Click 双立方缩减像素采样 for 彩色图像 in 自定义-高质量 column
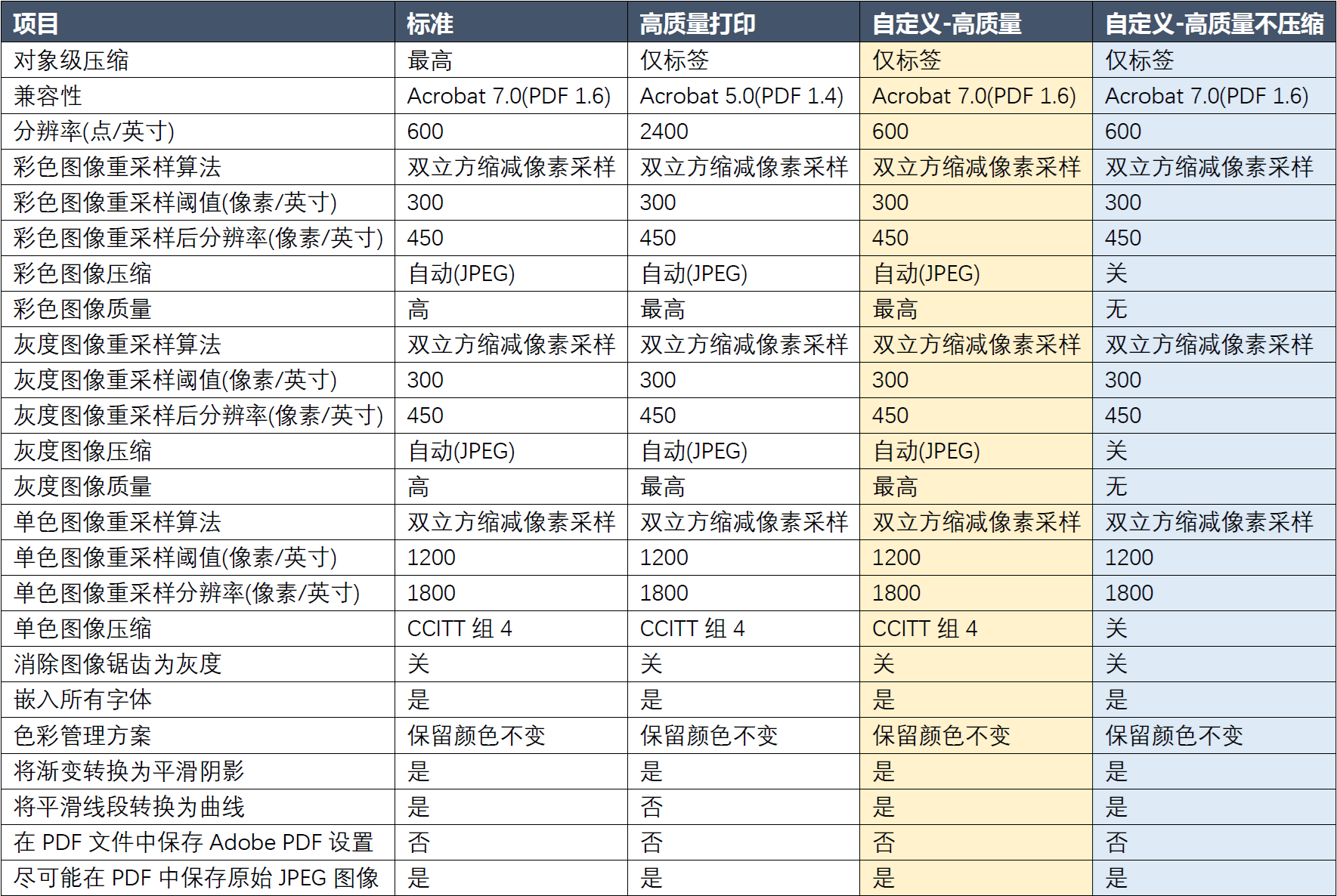The height and width of the screenshot is (896, 1337). 977,167
